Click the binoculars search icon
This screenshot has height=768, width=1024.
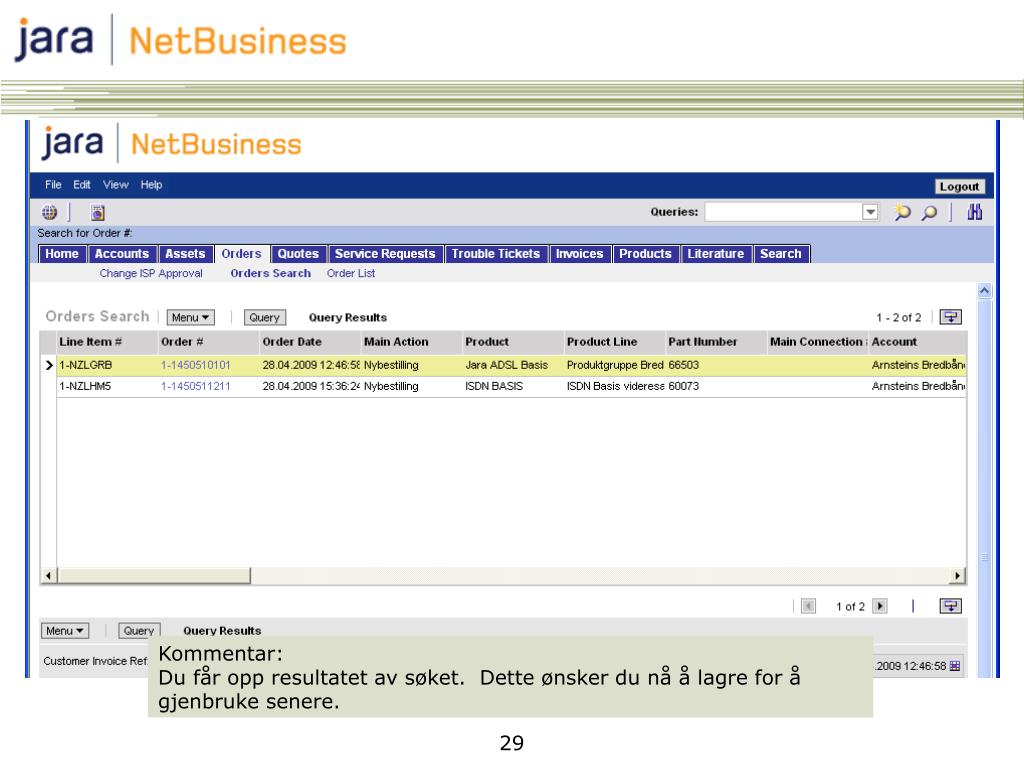(x=975, y=212)
